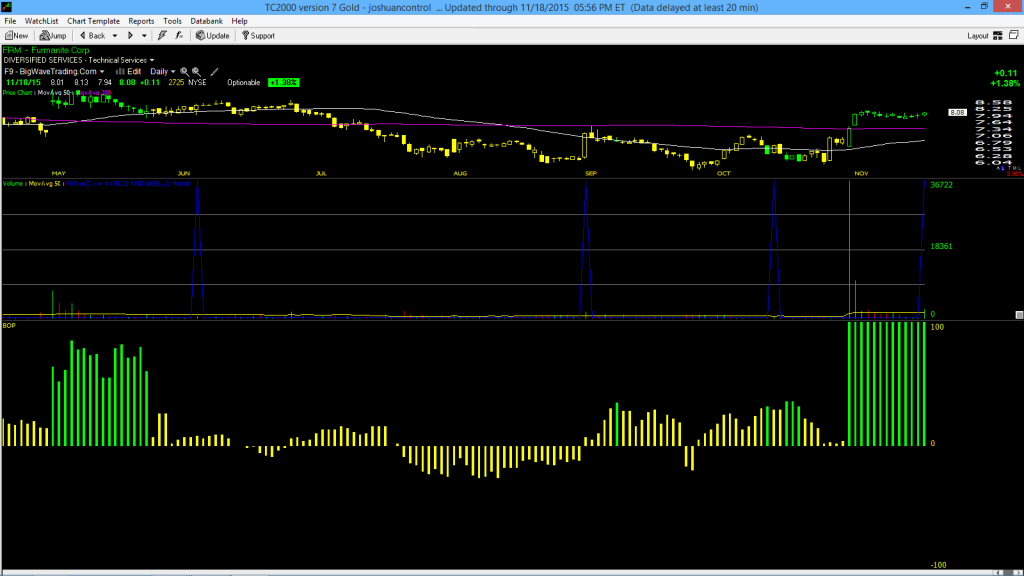Click the BOP indicator label
1024x576 pixels.
pyautogui.click(x=9, y=326)
